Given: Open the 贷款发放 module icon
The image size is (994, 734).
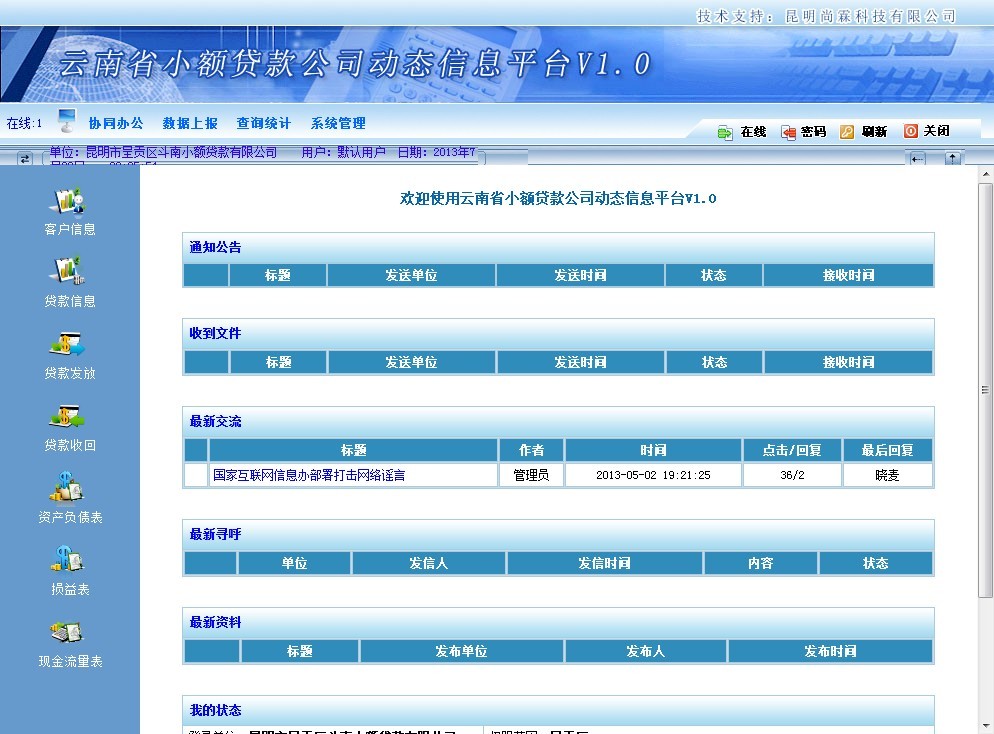Looking at the screenshot, I should (x=68, y=344).
